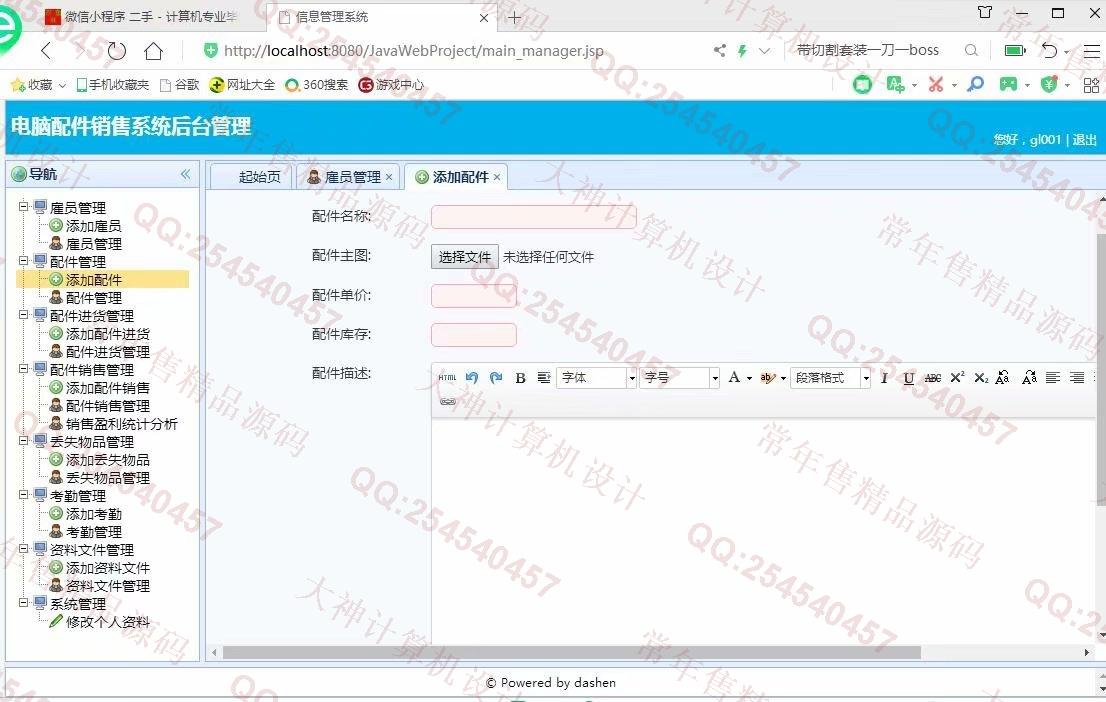
Task: Open the HTML source view in editor
Action: (x=447, y=377)
